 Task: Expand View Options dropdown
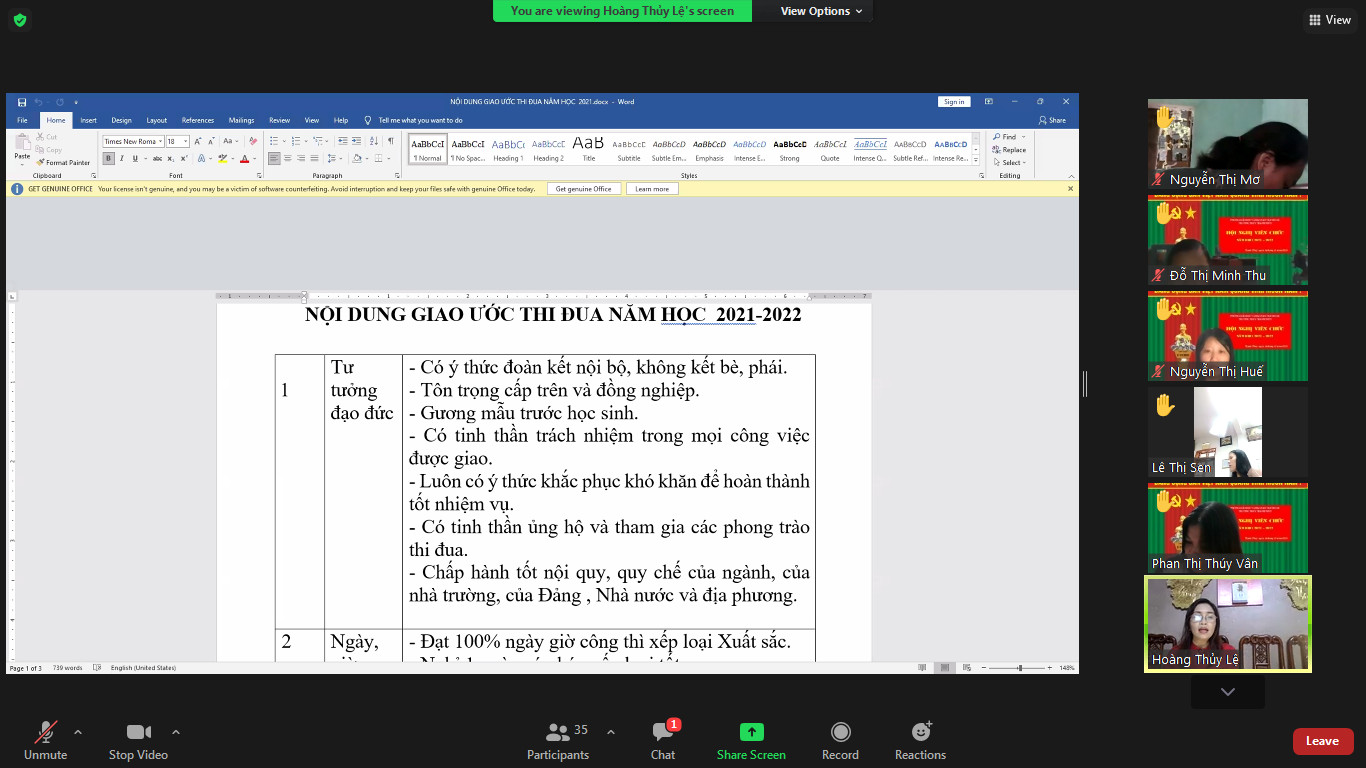[815, 11]
